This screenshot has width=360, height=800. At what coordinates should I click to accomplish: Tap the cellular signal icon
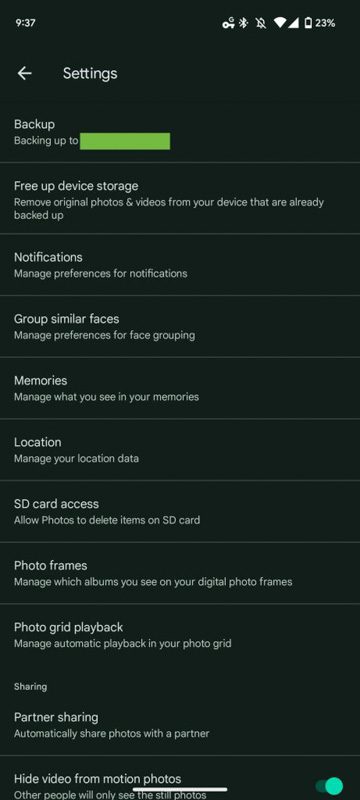293,23
